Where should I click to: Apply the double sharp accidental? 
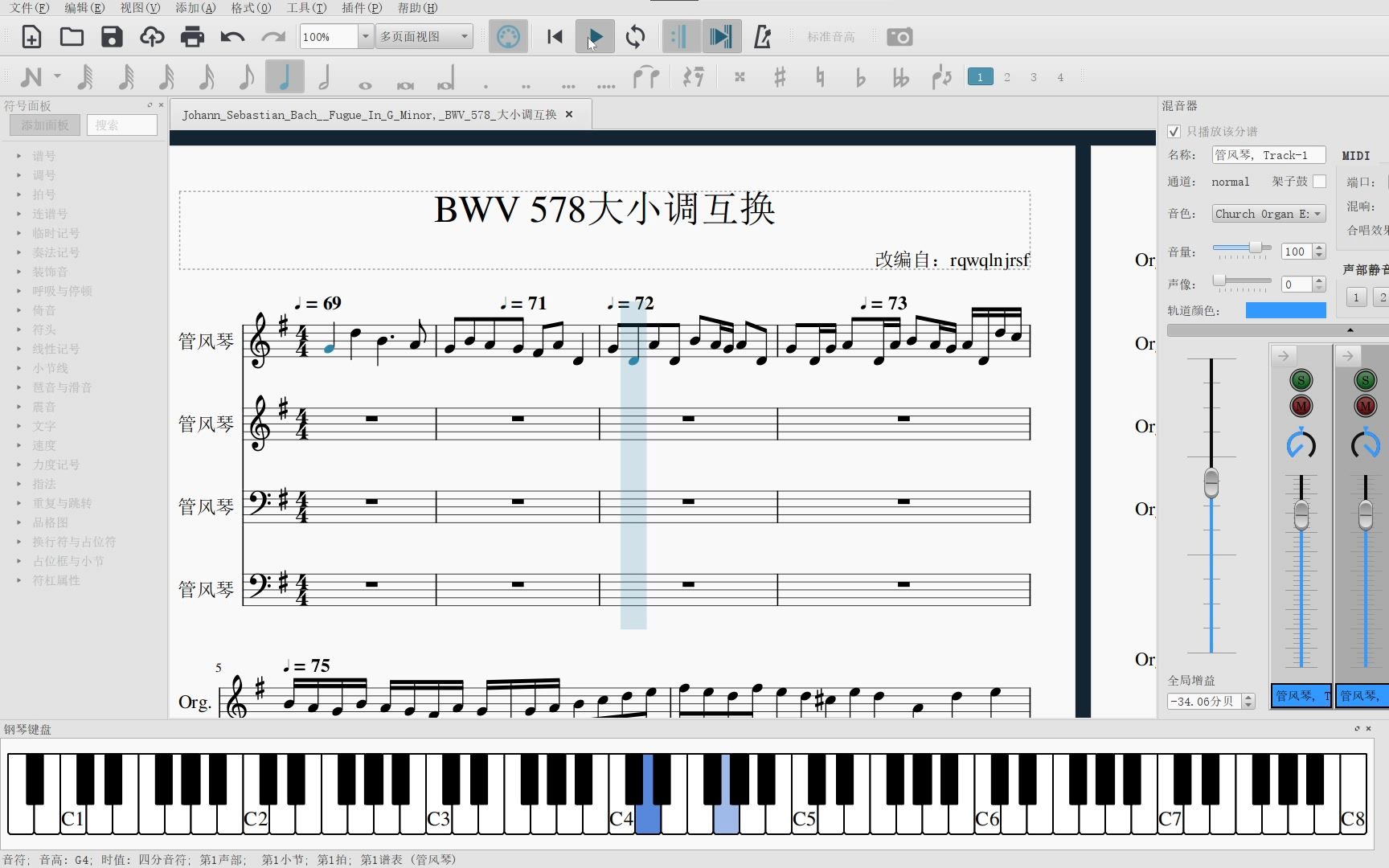[740, 77]
